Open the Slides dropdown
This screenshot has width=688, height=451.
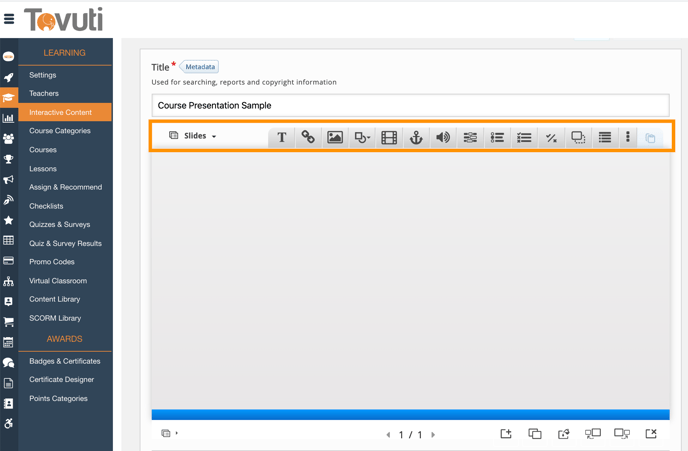click(x=193, y=136)
